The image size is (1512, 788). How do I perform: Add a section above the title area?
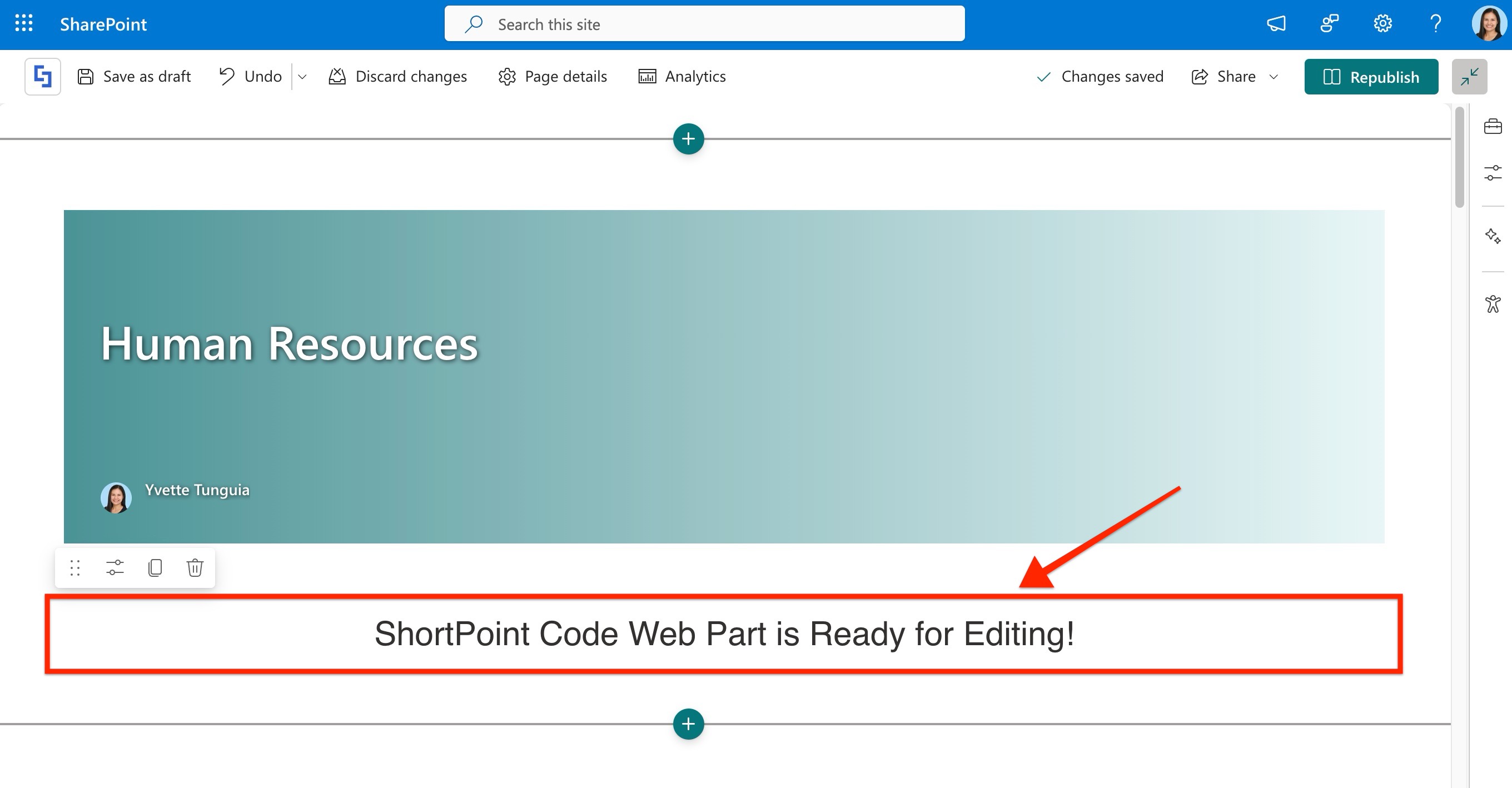(x=689, y=139)
